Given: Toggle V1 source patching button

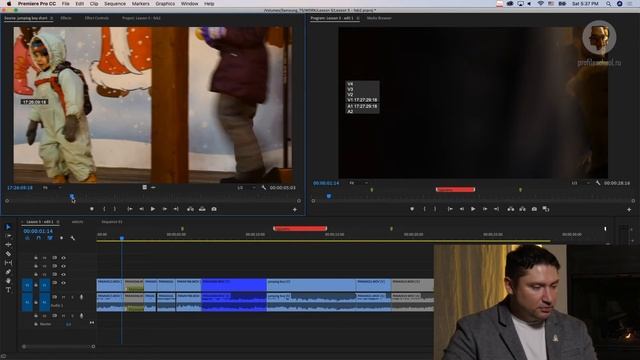Looking at the screenshot, I should pyautogui.click(x=27, y=285).
